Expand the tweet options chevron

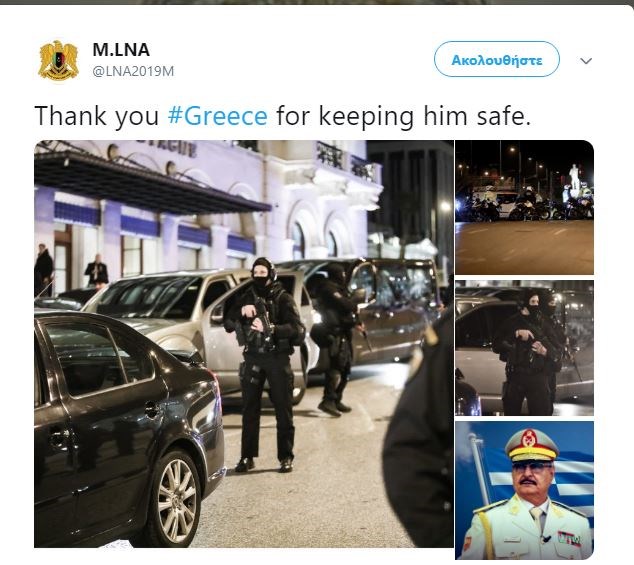586,61
